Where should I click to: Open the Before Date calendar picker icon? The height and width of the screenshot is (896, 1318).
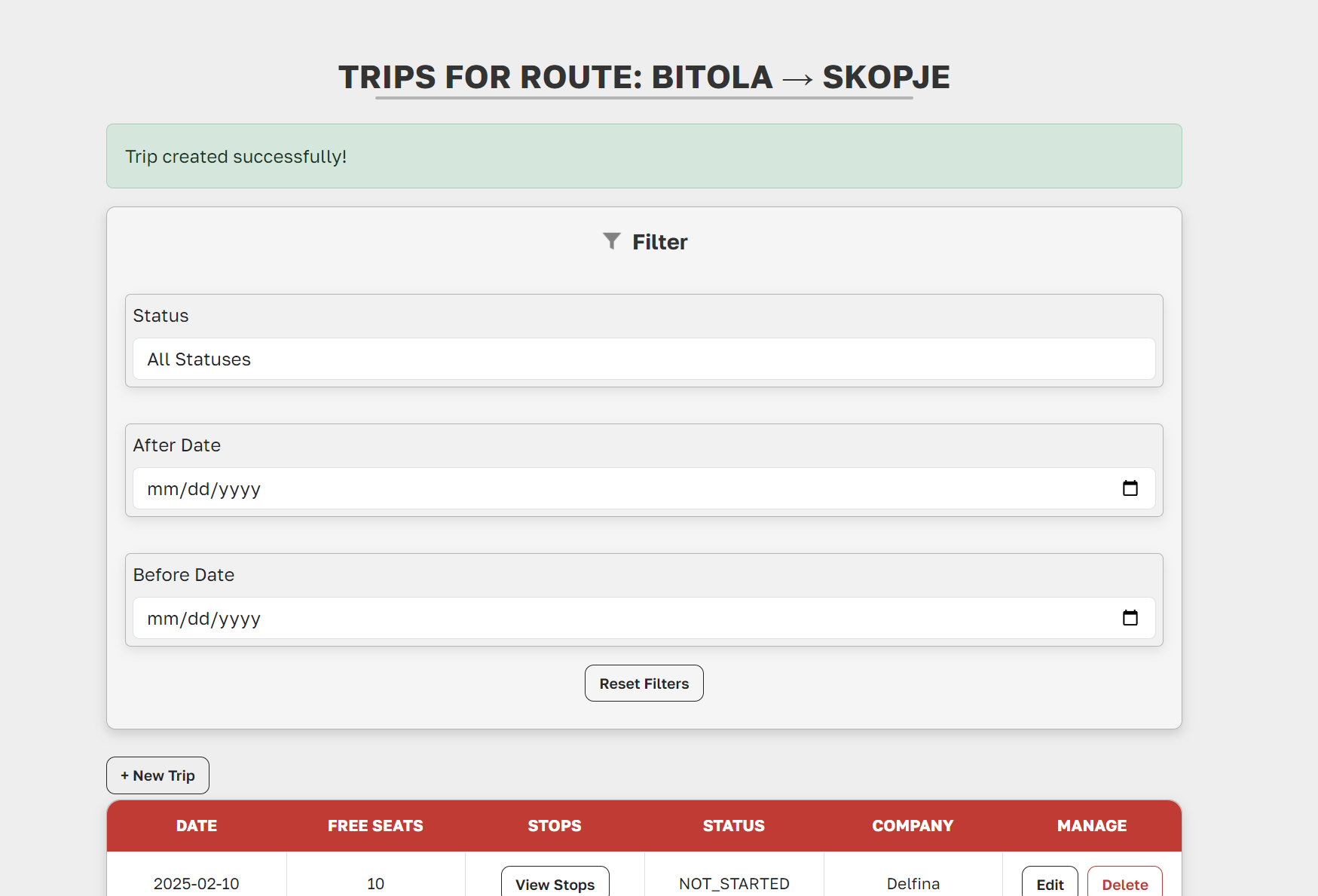point(1130,618)
